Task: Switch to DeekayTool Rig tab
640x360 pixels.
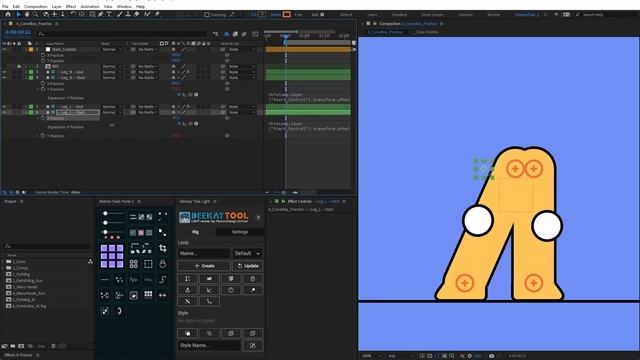Action: click(x=196, y=232)
